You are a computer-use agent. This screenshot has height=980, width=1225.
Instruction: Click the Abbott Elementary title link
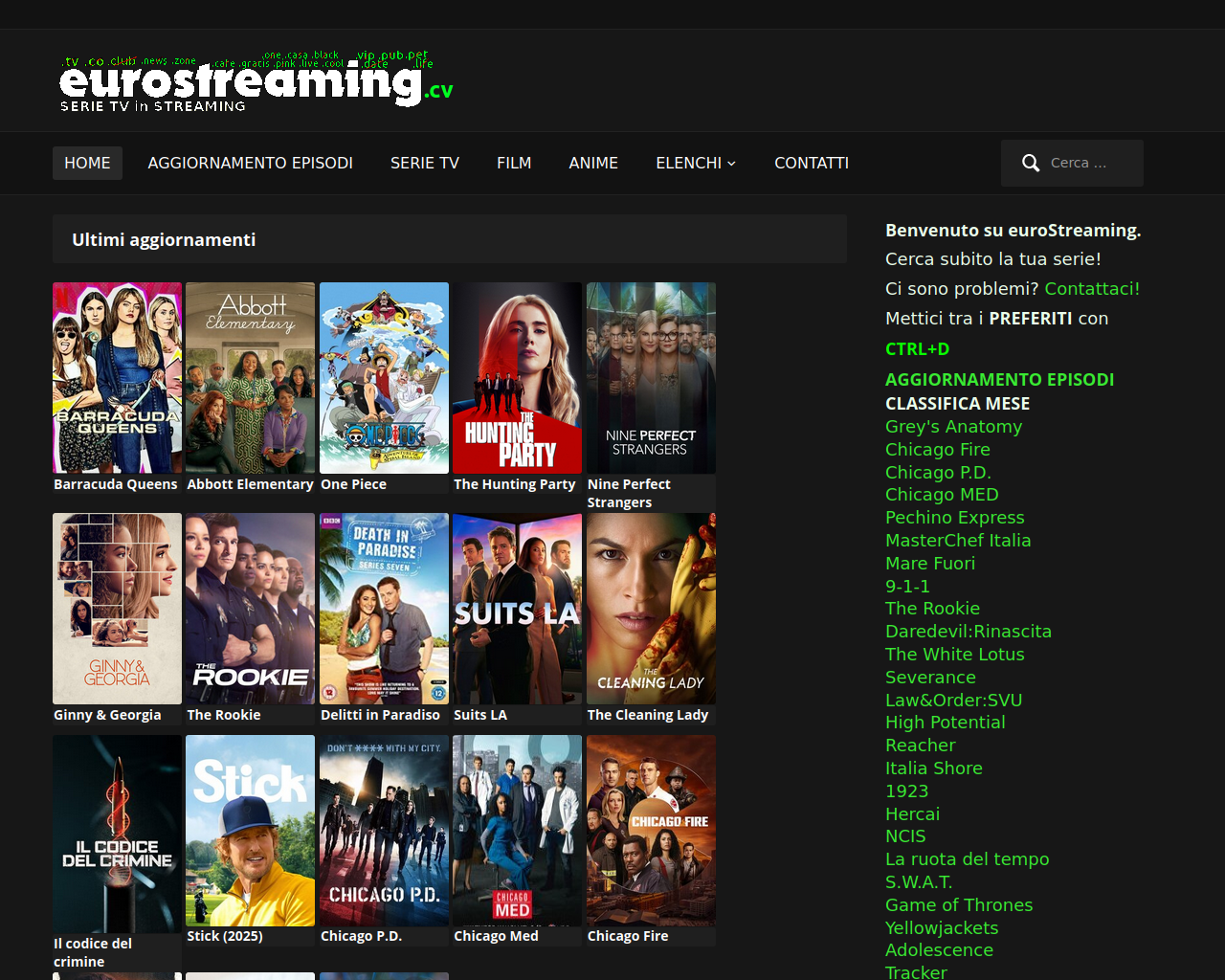coord(250,484)
